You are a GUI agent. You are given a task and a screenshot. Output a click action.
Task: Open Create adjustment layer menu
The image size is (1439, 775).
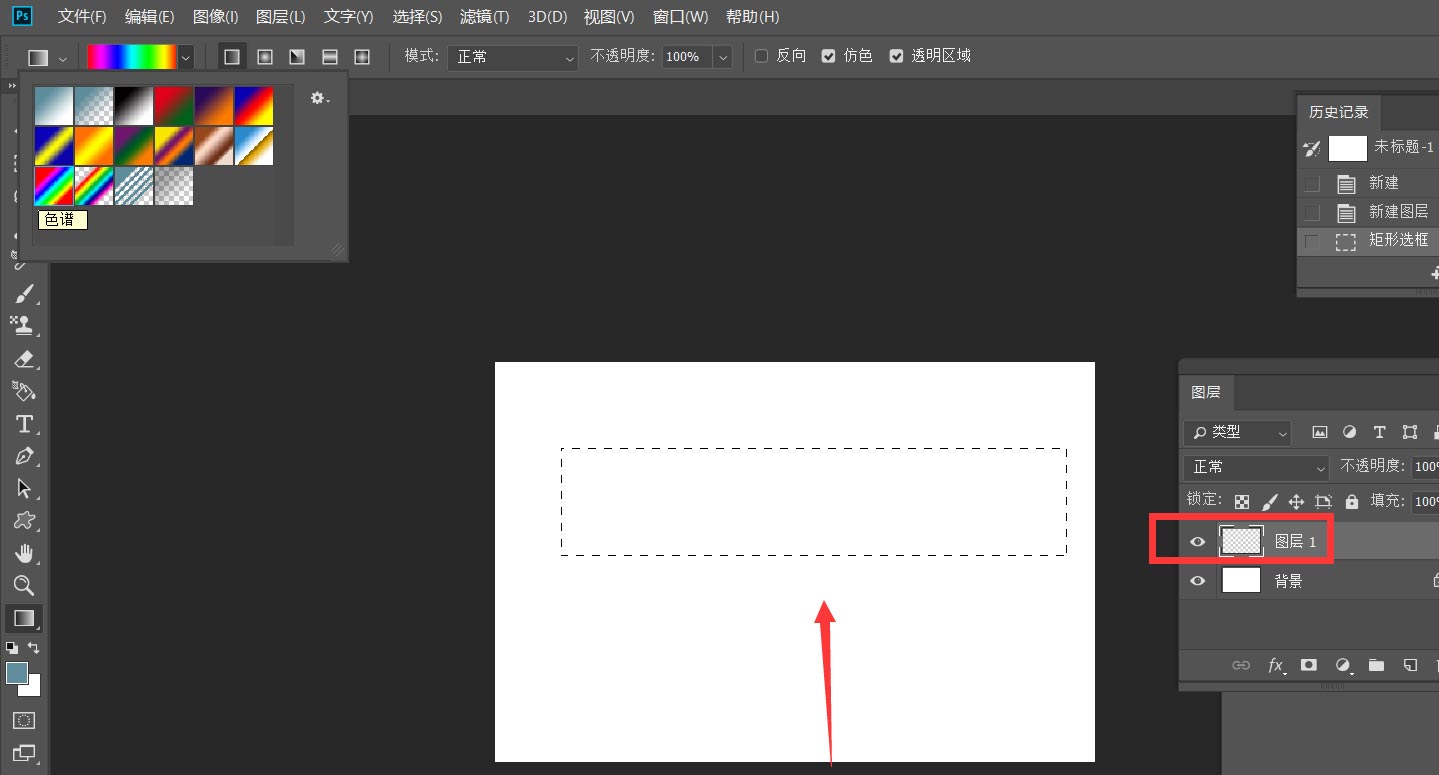1343,665
